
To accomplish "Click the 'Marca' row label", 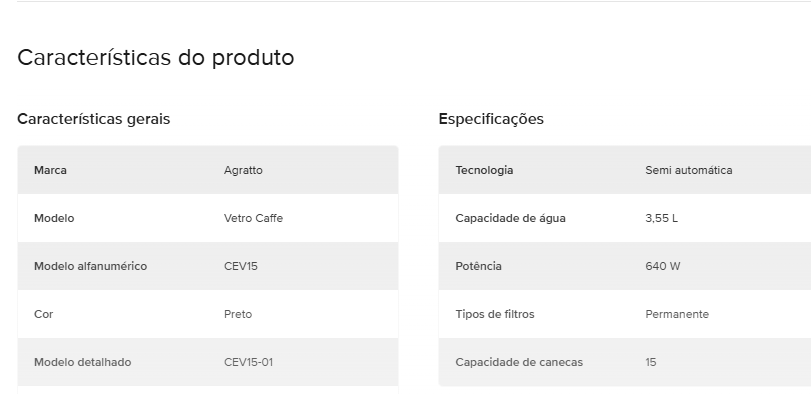I will click(x=50, y=170).
